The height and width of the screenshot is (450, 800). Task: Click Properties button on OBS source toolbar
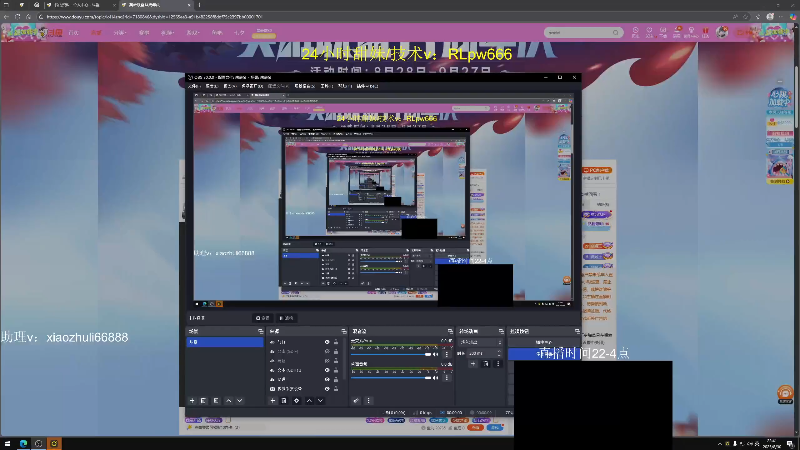(x=262, y=318)
